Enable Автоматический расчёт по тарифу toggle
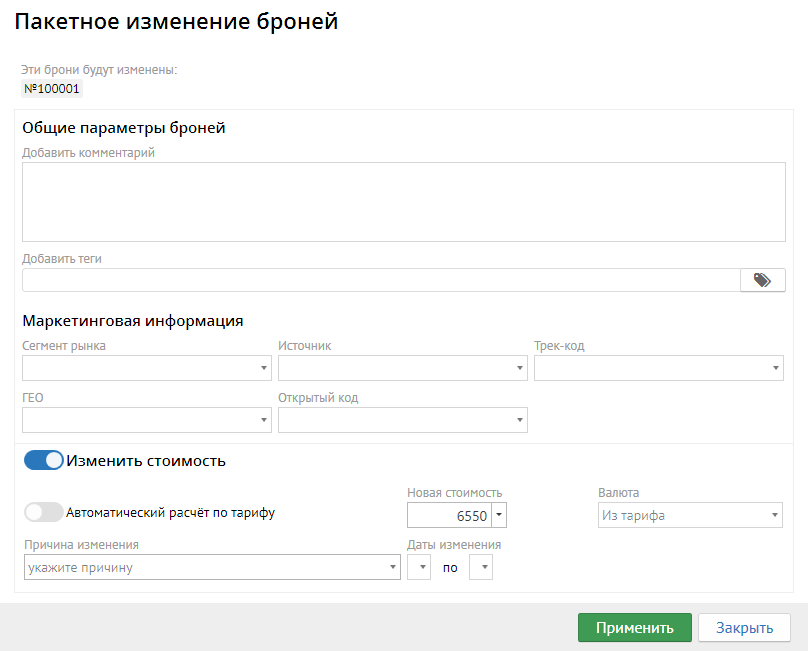The width and height of the screenshot is (808, 651). [x=44, y=512]
